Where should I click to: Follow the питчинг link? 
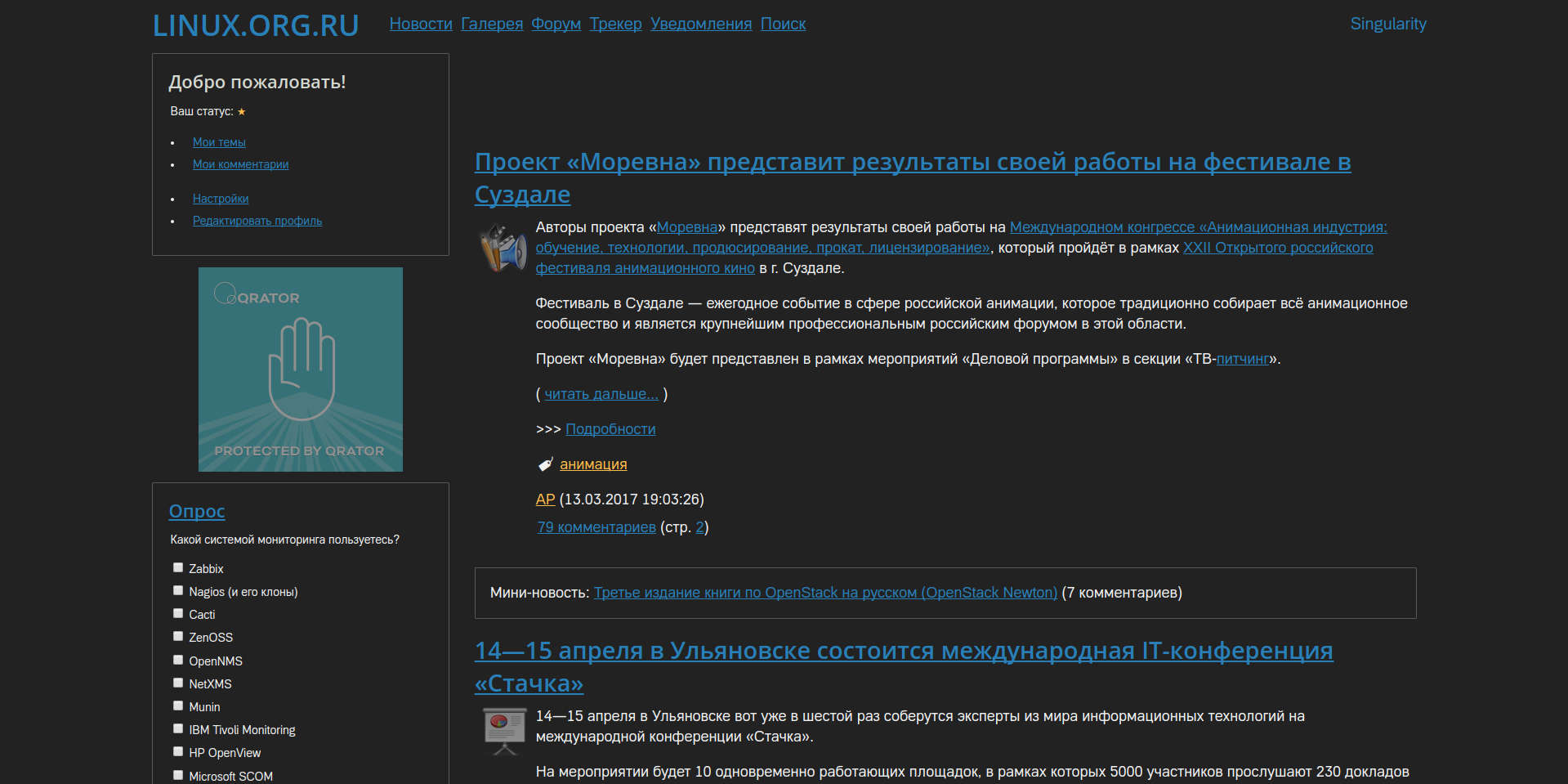tap(1243, 359)
